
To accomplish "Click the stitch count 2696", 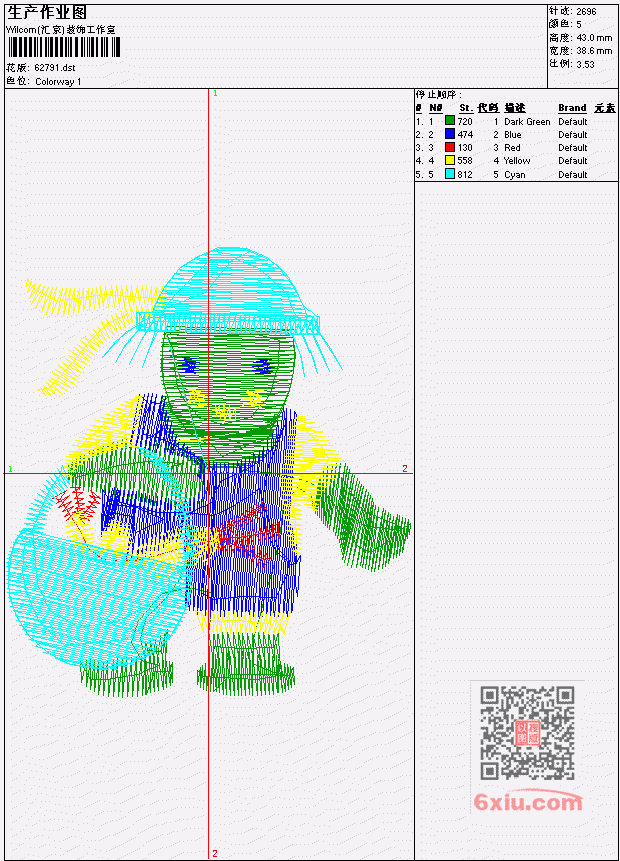I will tap(586, 12).
